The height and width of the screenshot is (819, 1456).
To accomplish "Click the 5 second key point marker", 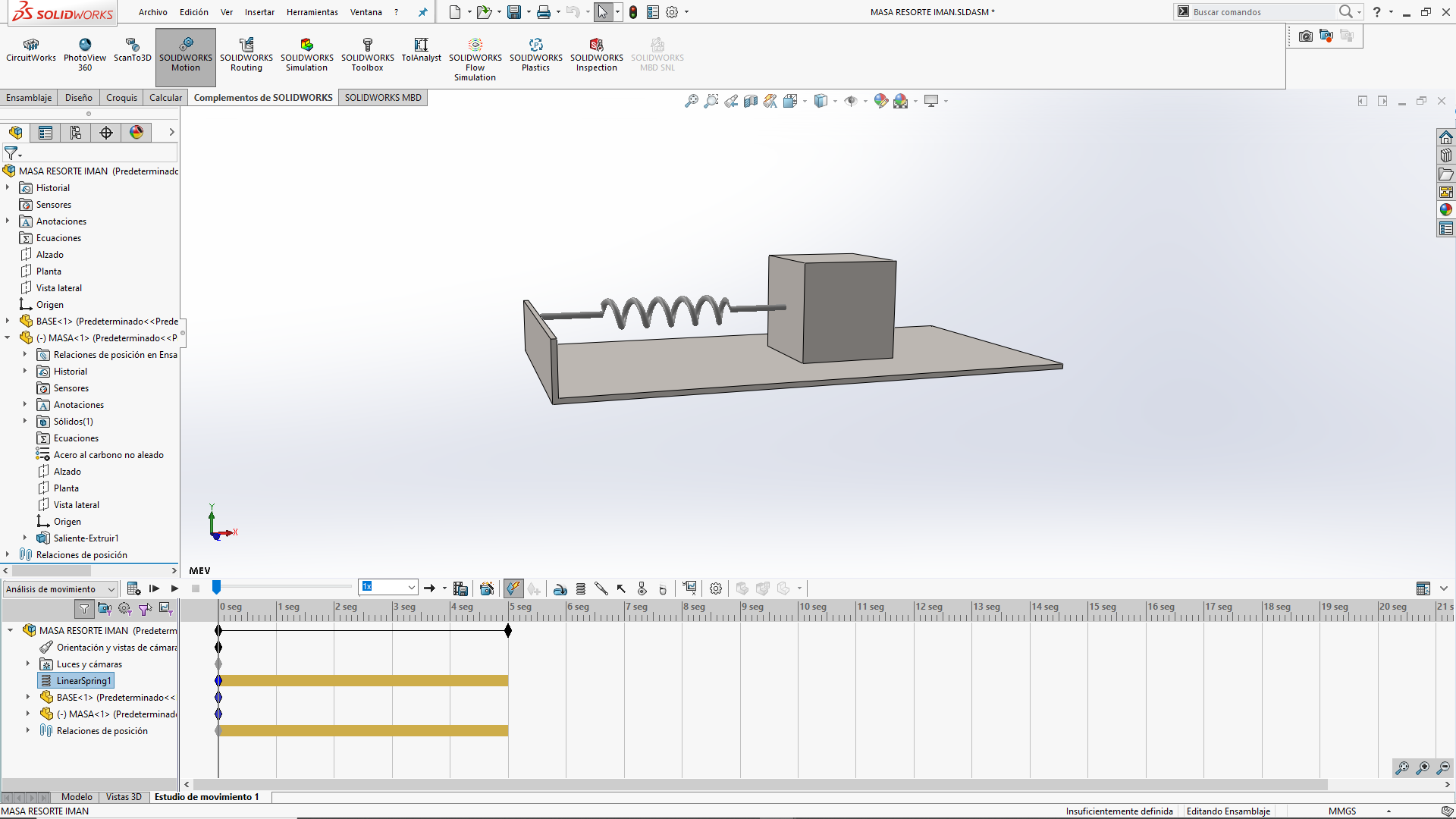I will click(x=508, y=631).
